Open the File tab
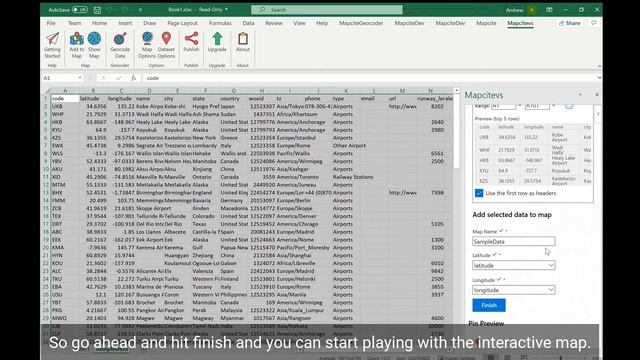The width and height of the screenshot is (640, 360). pos(51,23)
